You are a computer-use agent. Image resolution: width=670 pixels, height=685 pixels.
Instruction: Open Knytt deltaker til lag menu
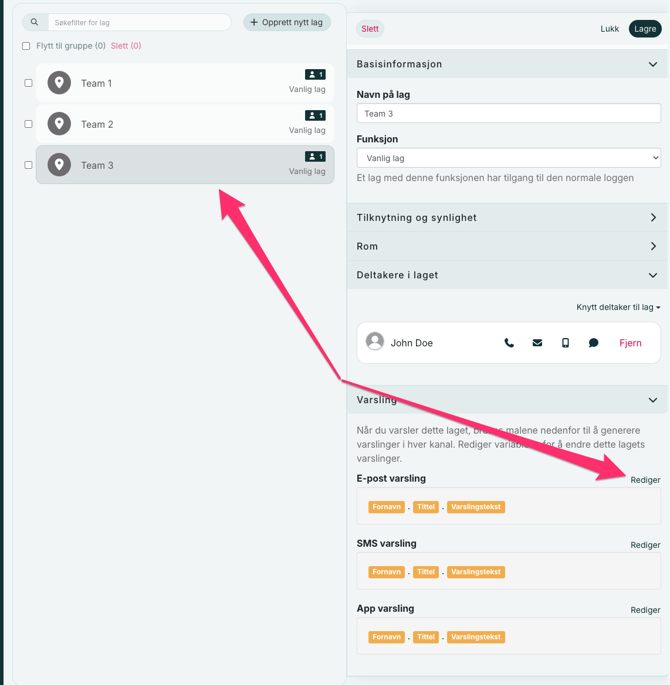617,307
